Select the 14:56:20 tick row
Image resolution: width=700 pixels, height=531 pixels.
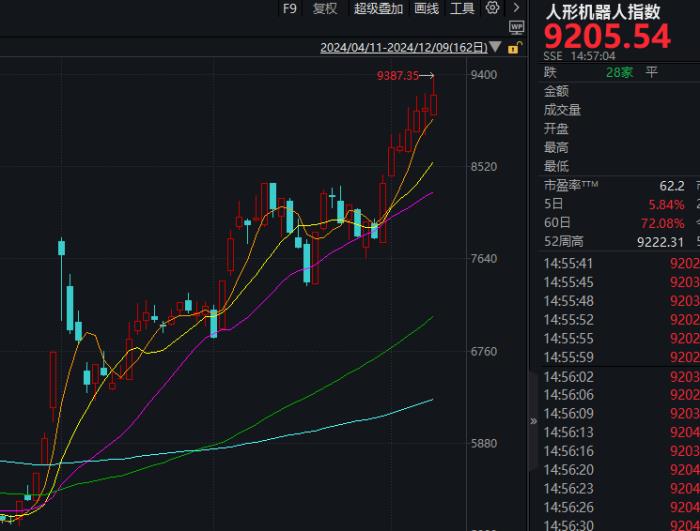click(x=620, y=470)
